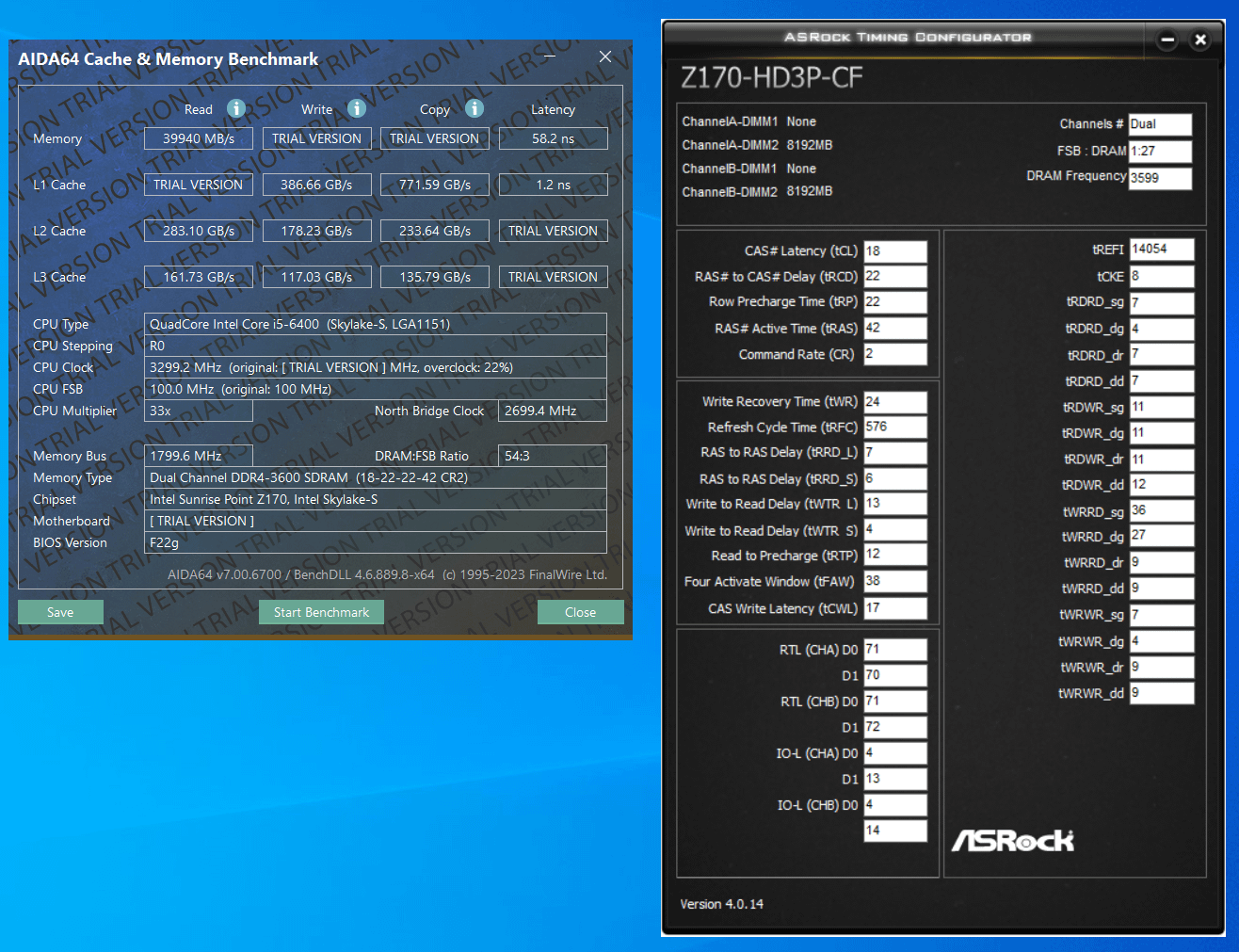Select the tRDWR_dd field
Screen dimensions: 1239x952
pyautogui.click(x=1162, y=485)
